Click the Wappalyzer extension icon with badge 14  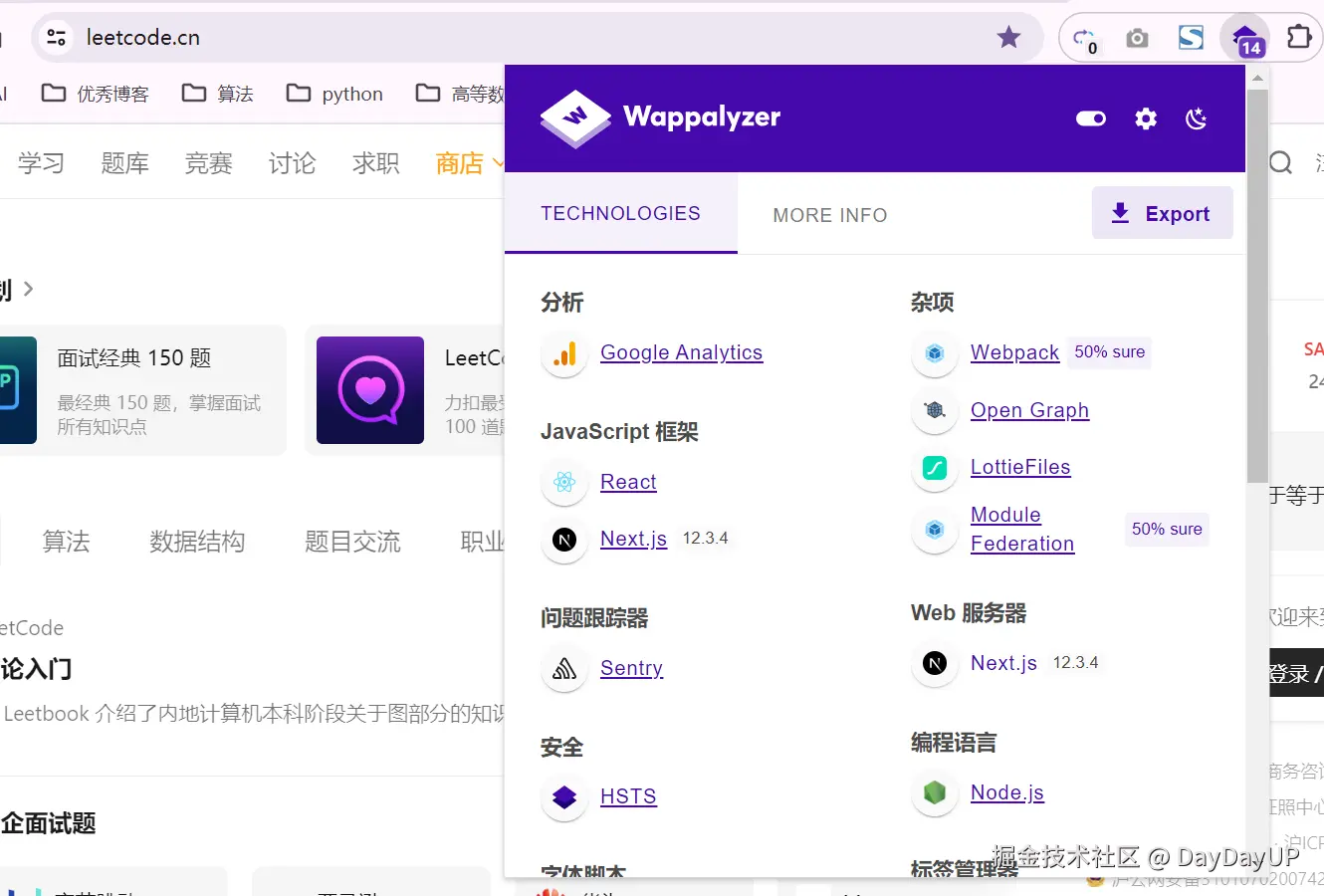click(1245, 36)
